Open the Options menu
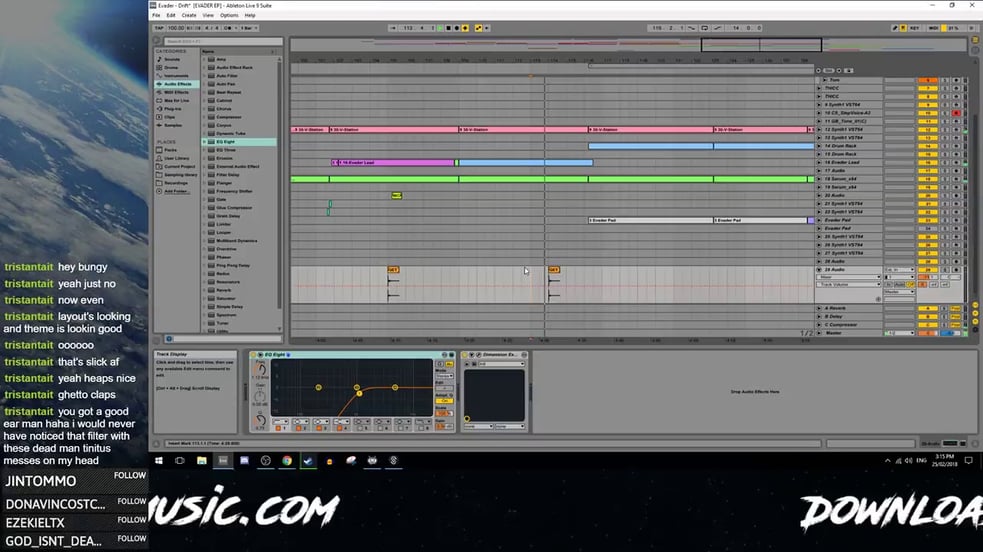 [229, 15]
